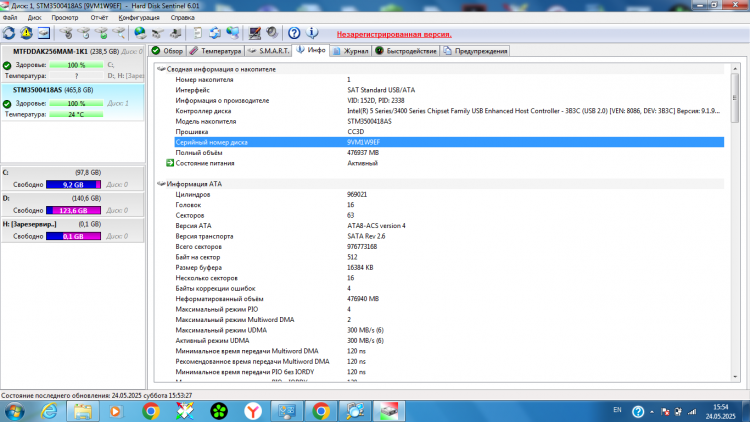Switch to the Обзор tab
Viewport: 750px width, 422px height.
(167, 51)
